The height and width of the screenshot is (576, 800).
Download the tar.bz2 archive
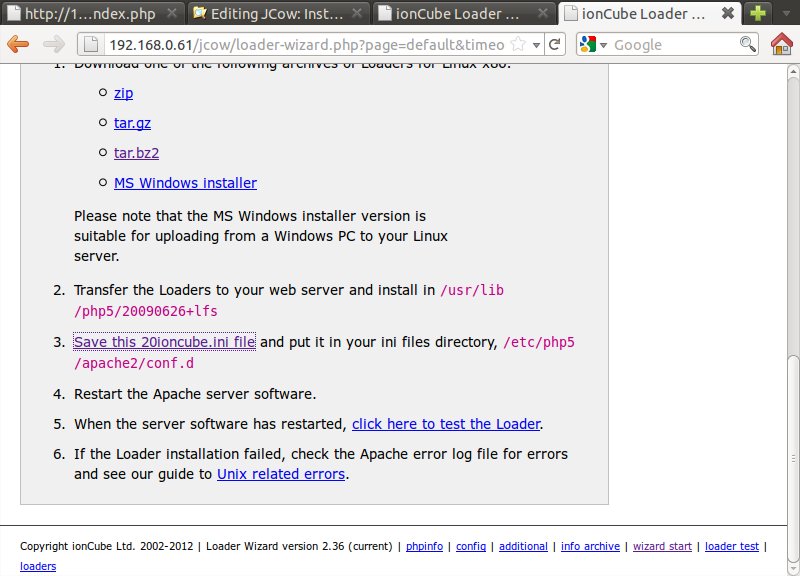pyautogui.click(x=136, y=153)
